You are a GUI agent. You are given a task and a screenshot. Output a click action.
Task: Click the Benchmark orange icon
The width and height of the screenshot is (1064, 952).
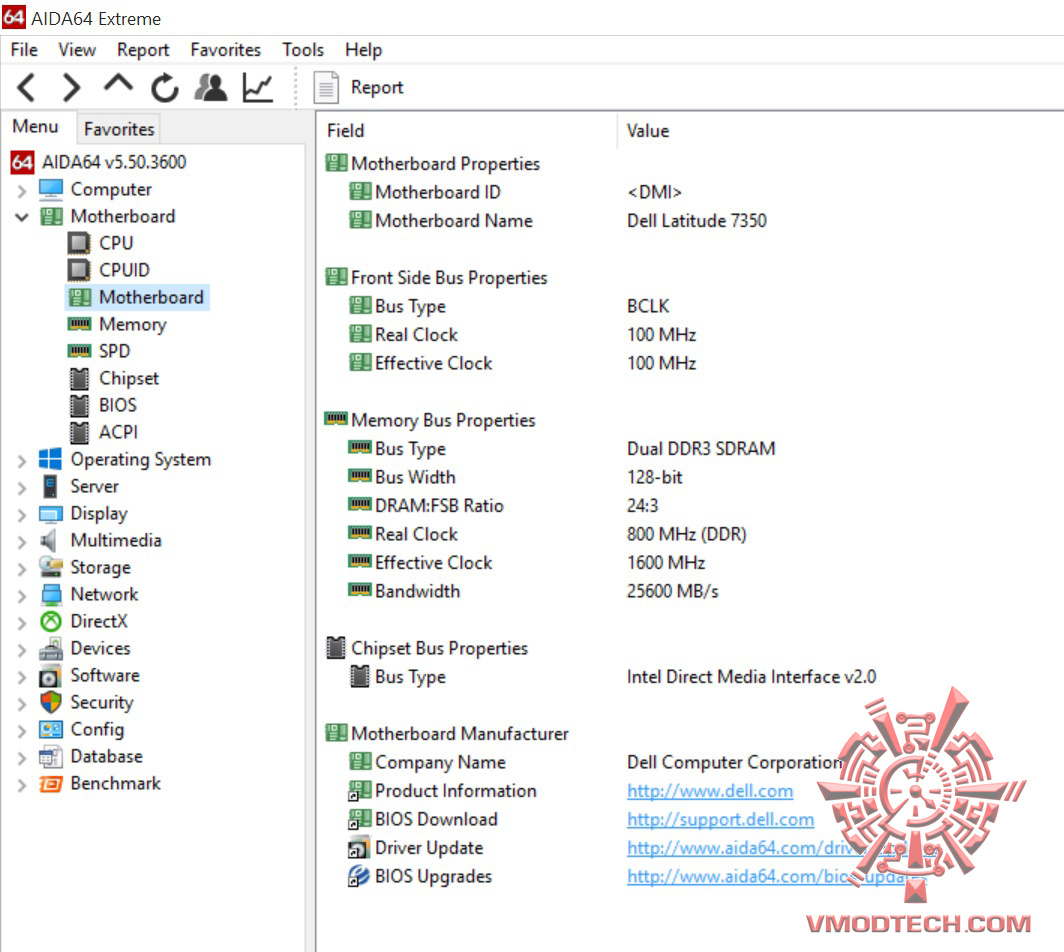point(51,784)
